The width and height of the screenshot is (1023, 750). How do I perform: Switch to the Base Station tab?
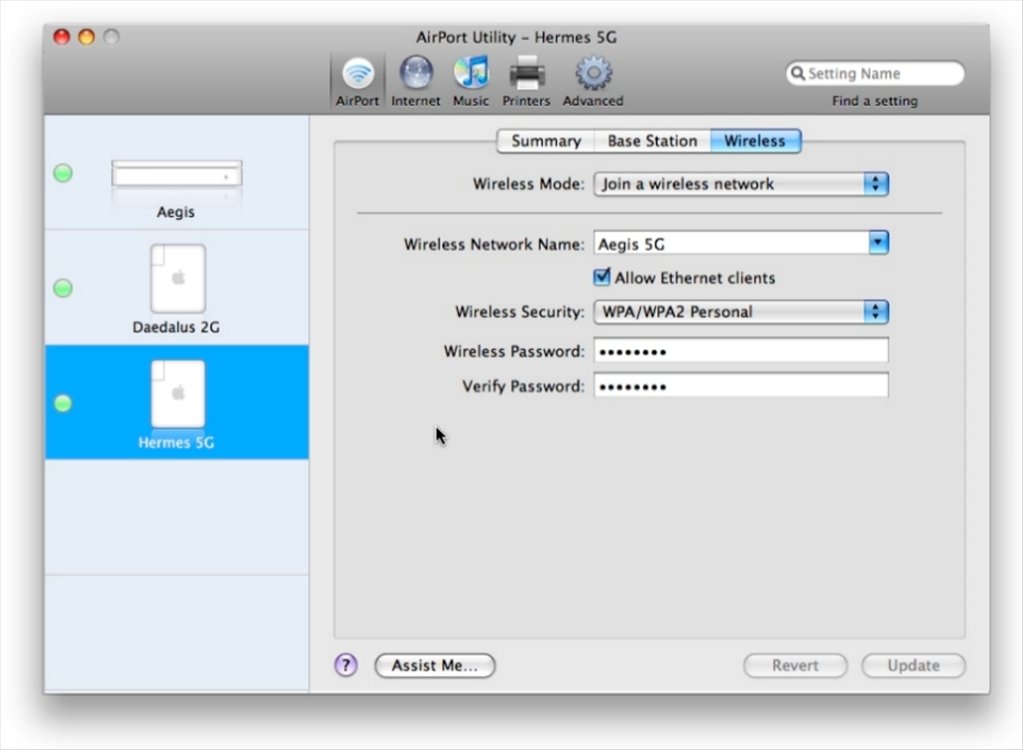pyautogui.click(x=652, y=141)
